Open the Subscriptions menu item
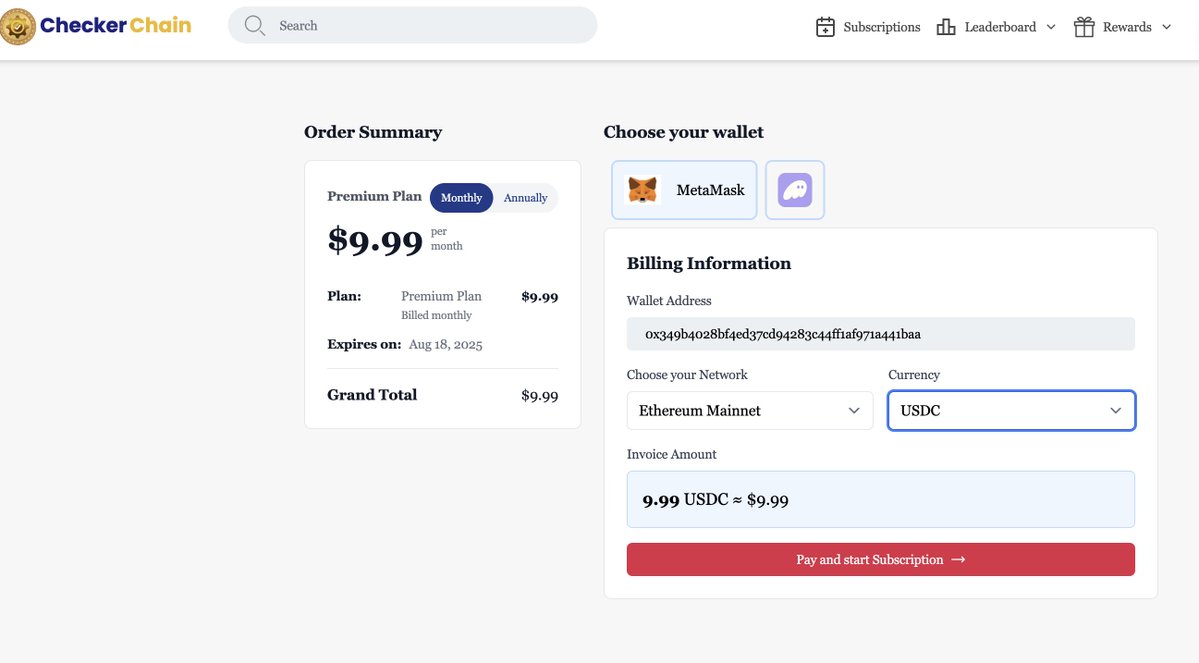The height and width of the screenshot is (663, 1199). pos(868,27)
